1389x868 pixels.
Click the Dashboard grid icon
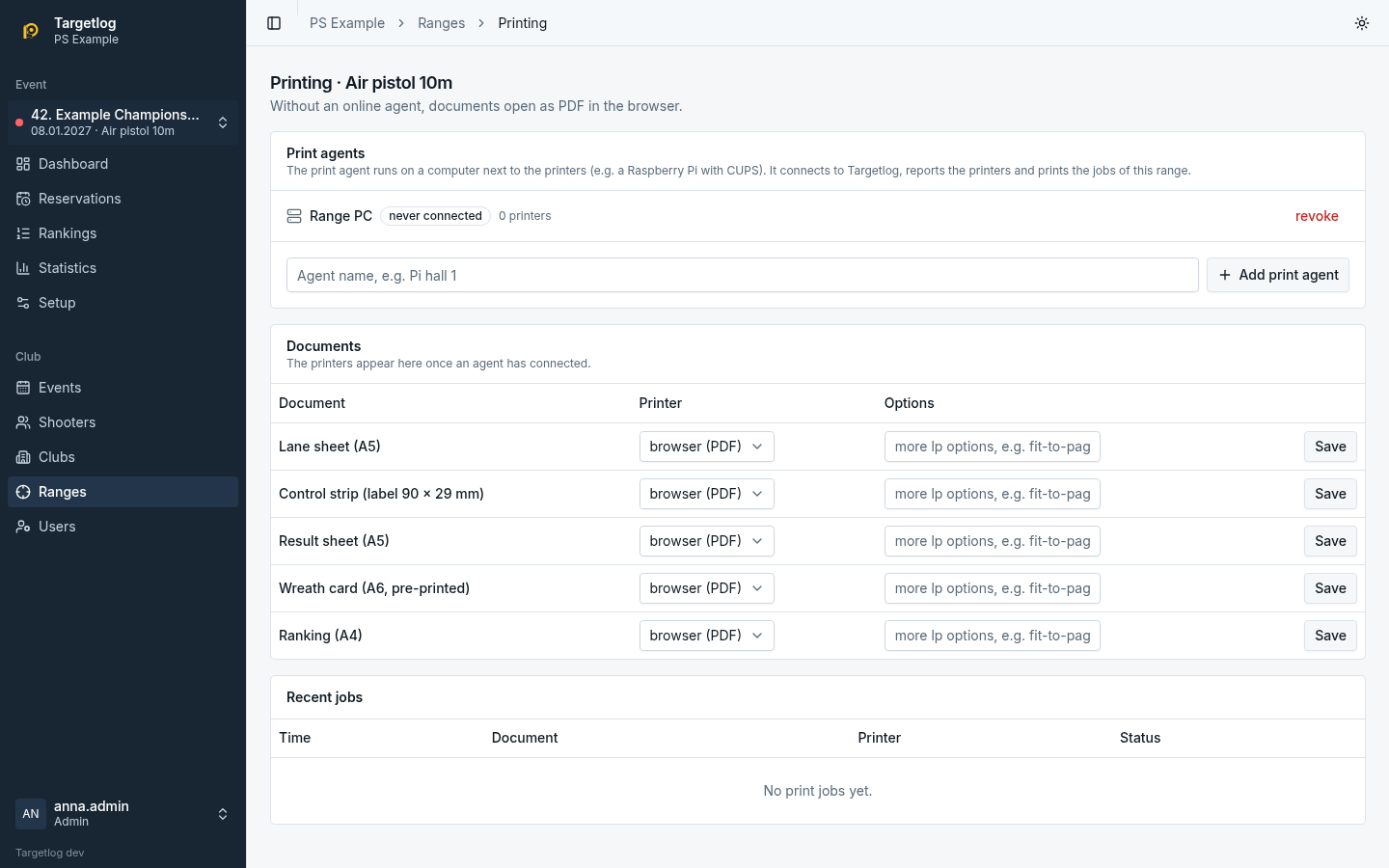coord(23,164)
